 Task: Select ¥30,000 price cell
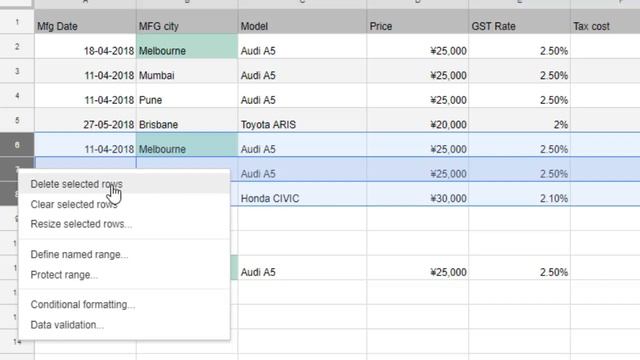[418, 194]
